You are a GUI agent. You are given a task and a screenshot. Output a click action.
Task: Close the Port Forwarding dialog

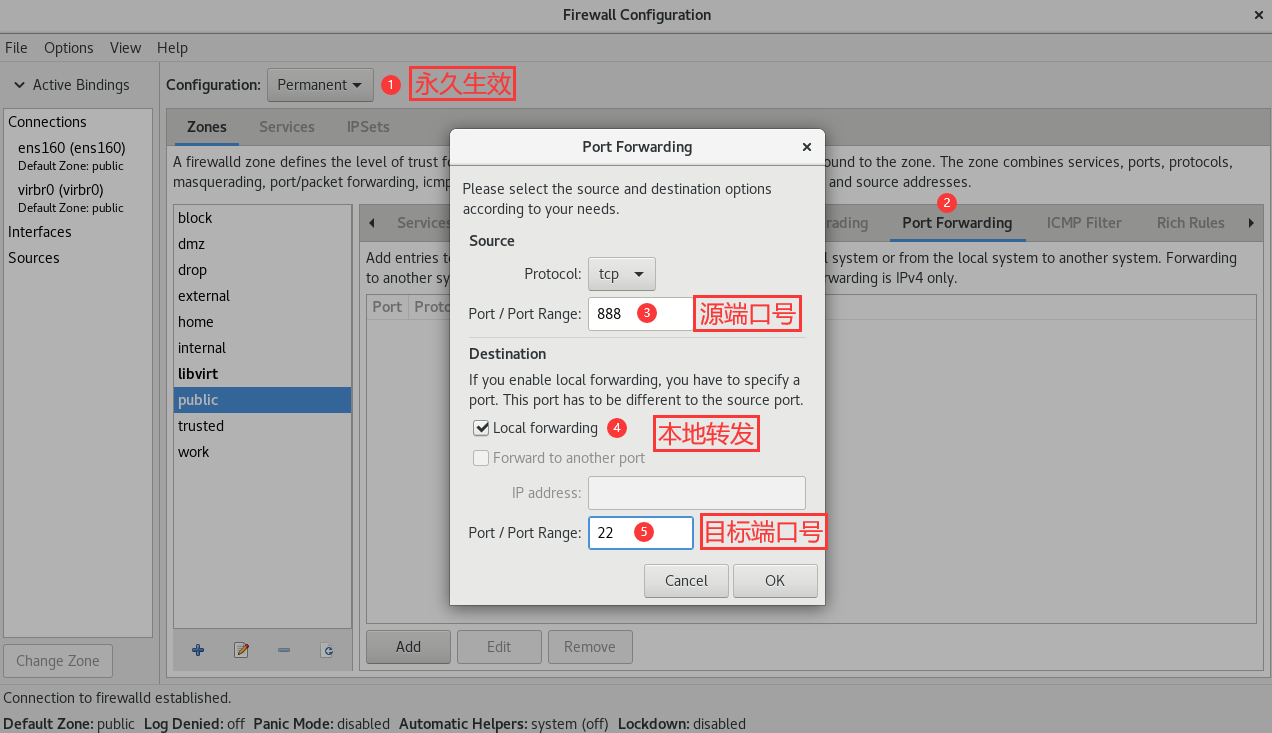point(807,146)
